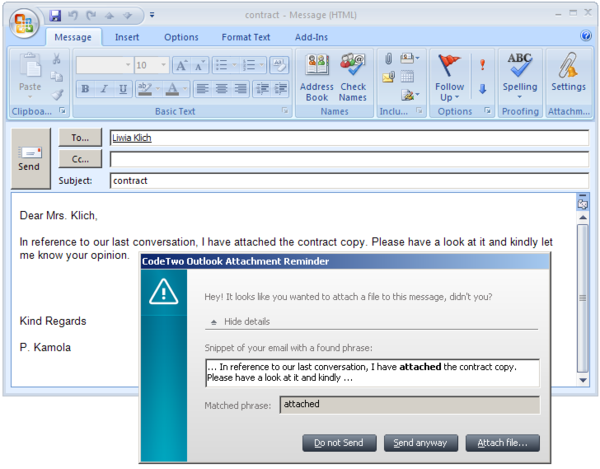Click the Paste clipboard button

tap(30, 75)
